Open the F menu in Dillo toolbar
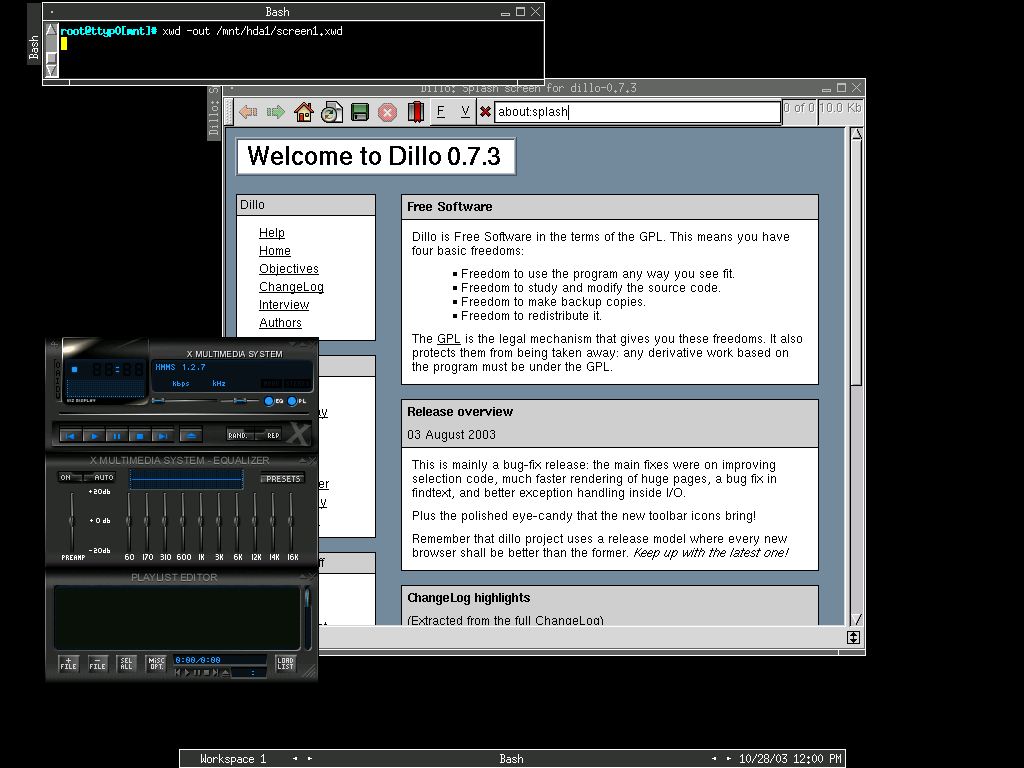The width and height of the screenshot is (1024, 768). pyautogui.click(x=441, y=112)
